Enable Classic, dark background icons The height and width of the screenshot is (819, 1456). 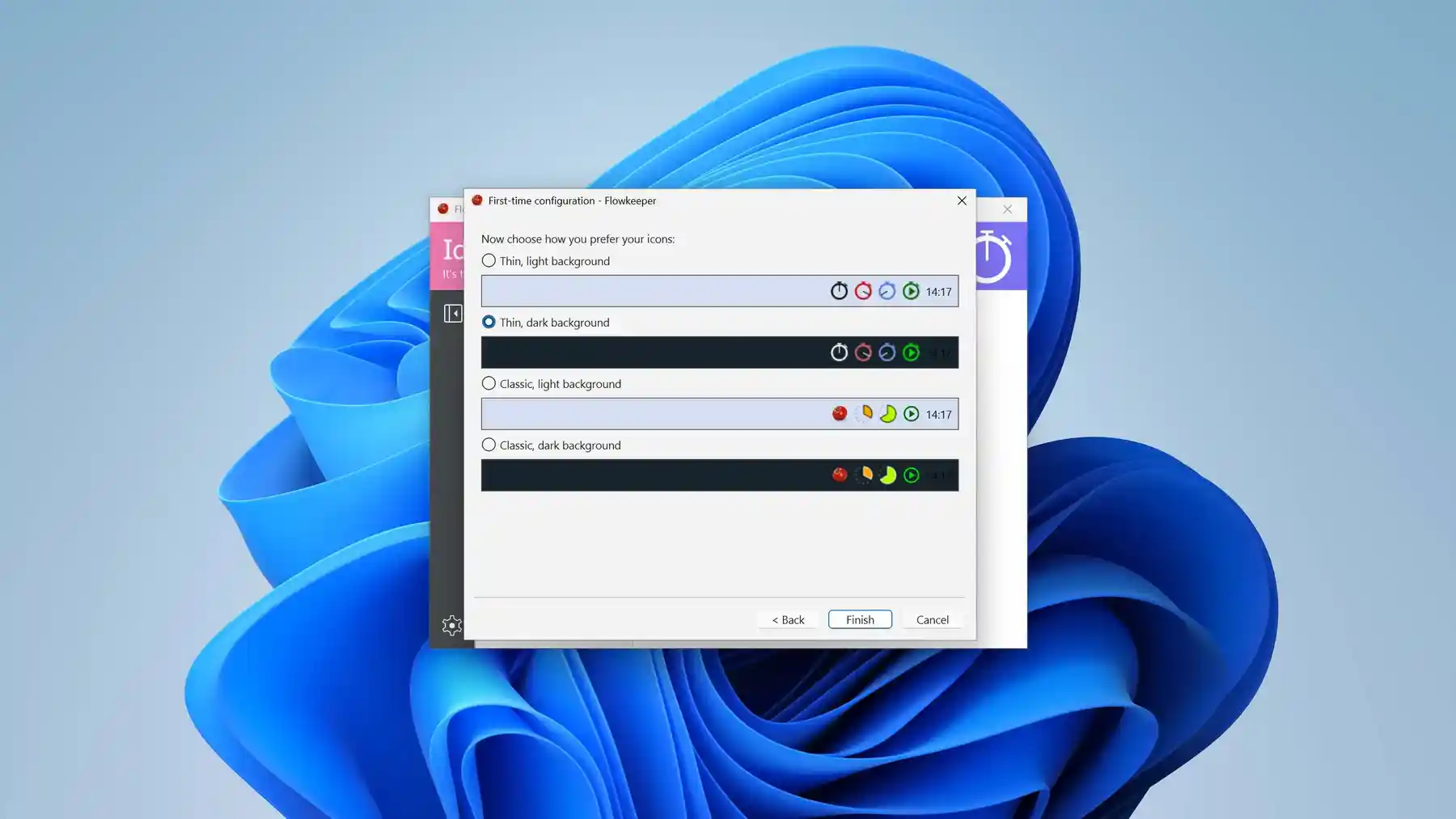[489, 444]
